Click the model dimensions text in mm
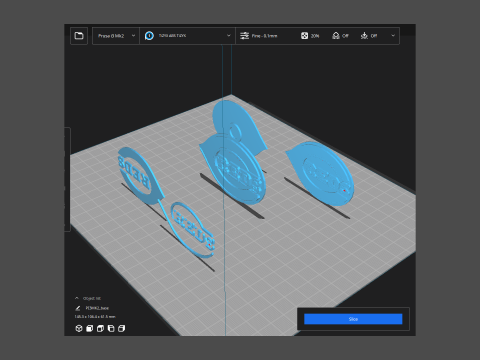 (95, 317)
